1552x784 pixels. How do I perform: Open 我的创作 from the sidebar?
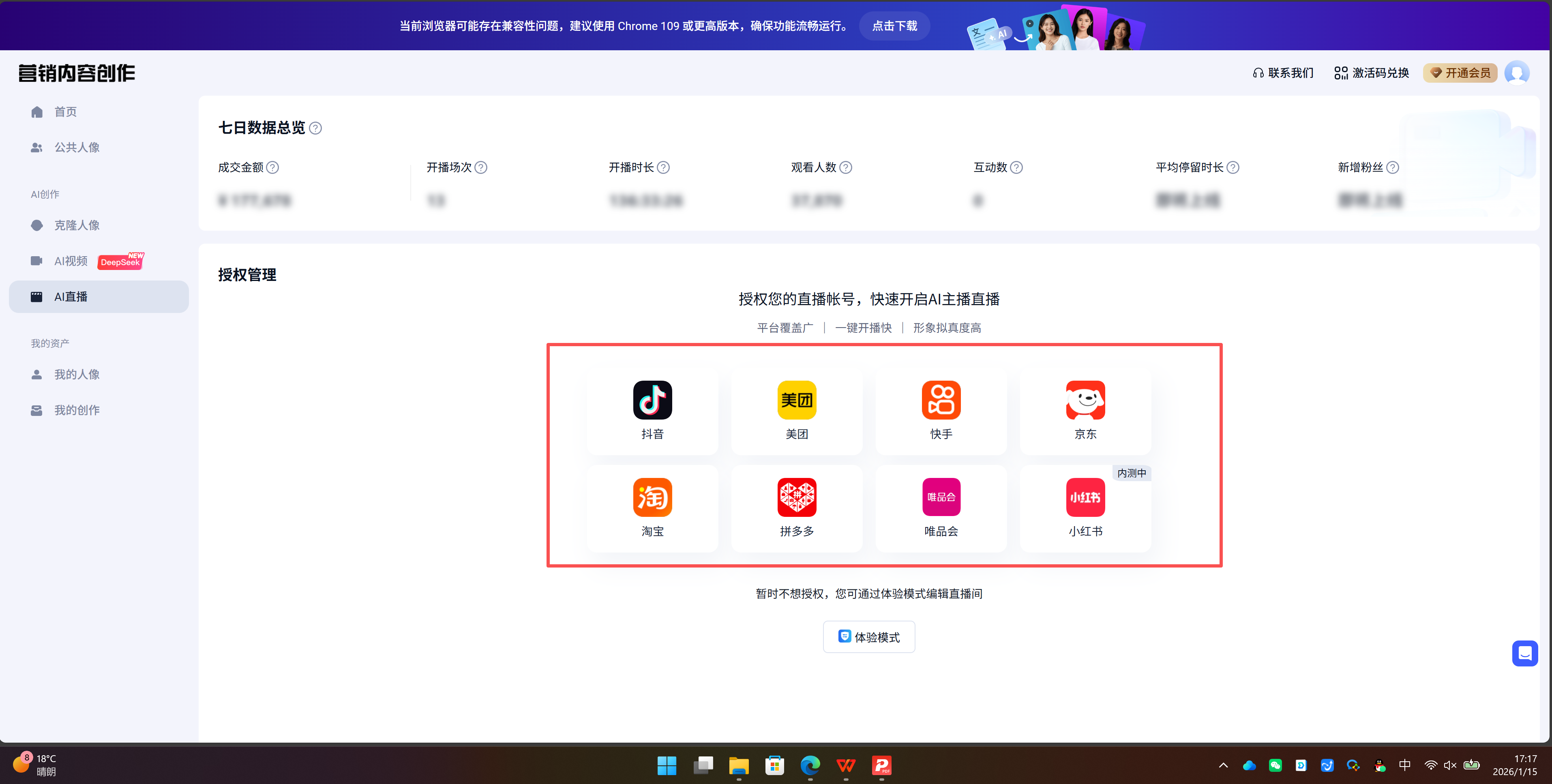(77, 410)
